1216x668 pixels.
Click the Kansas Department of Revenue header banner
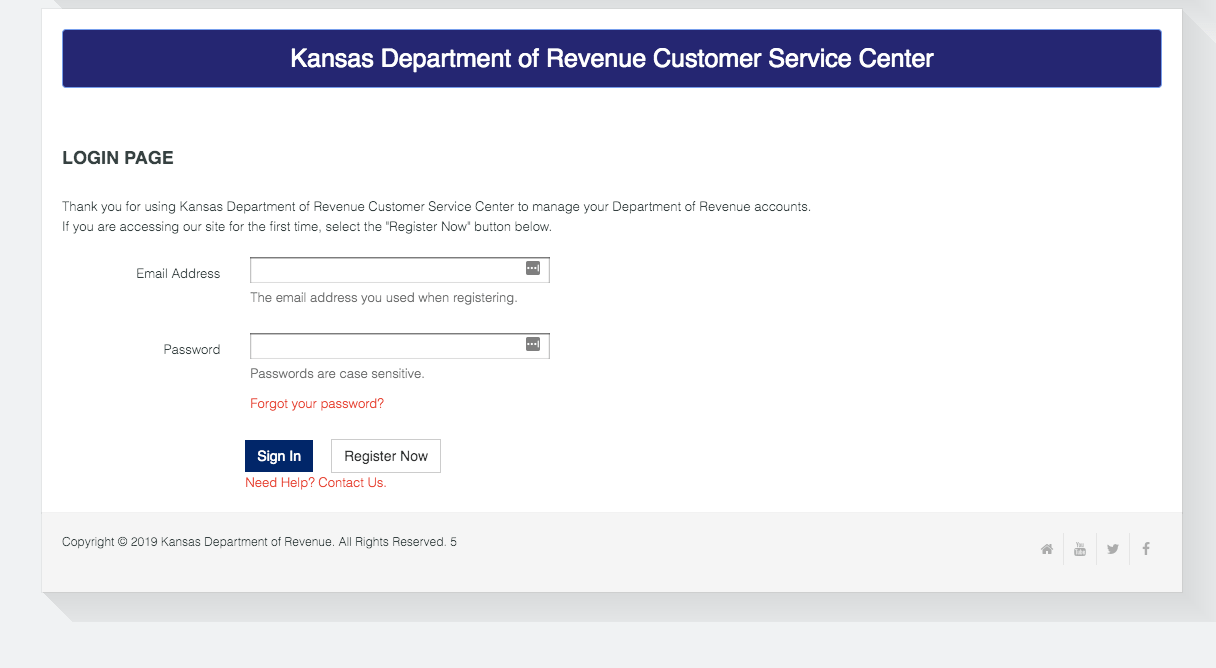(612, 58)
